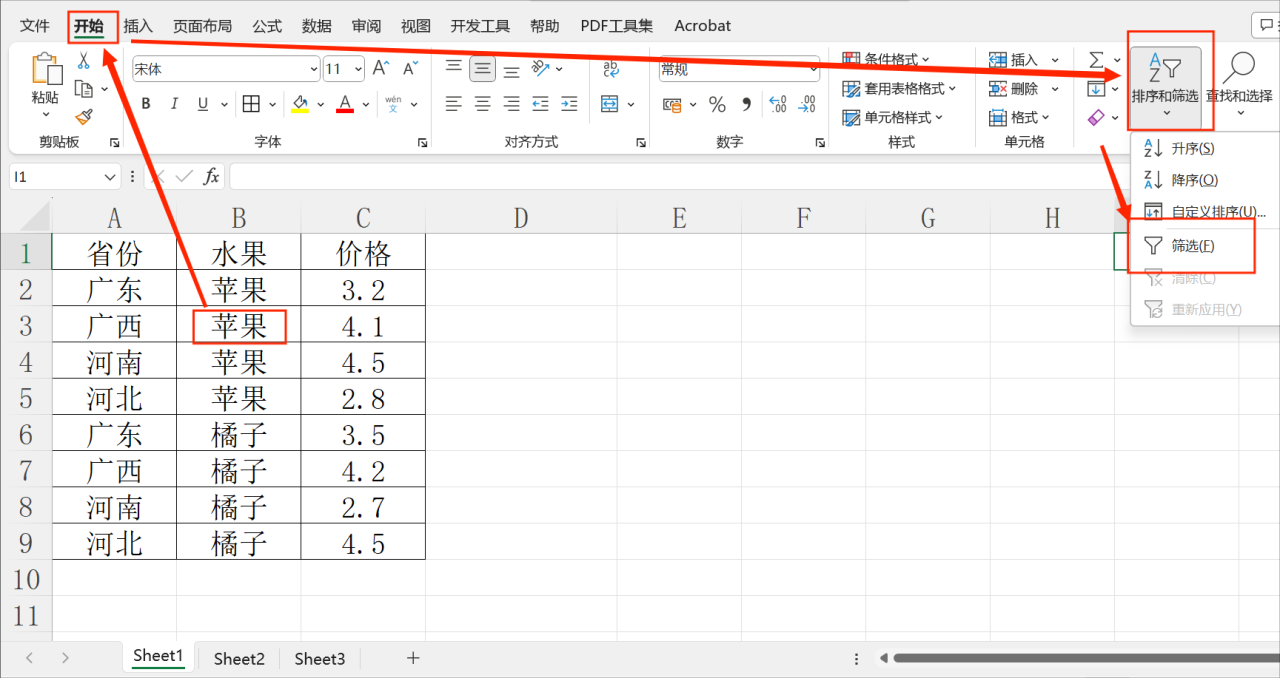Click the decrease decimal icon
1280x678 pixels.
806,104
